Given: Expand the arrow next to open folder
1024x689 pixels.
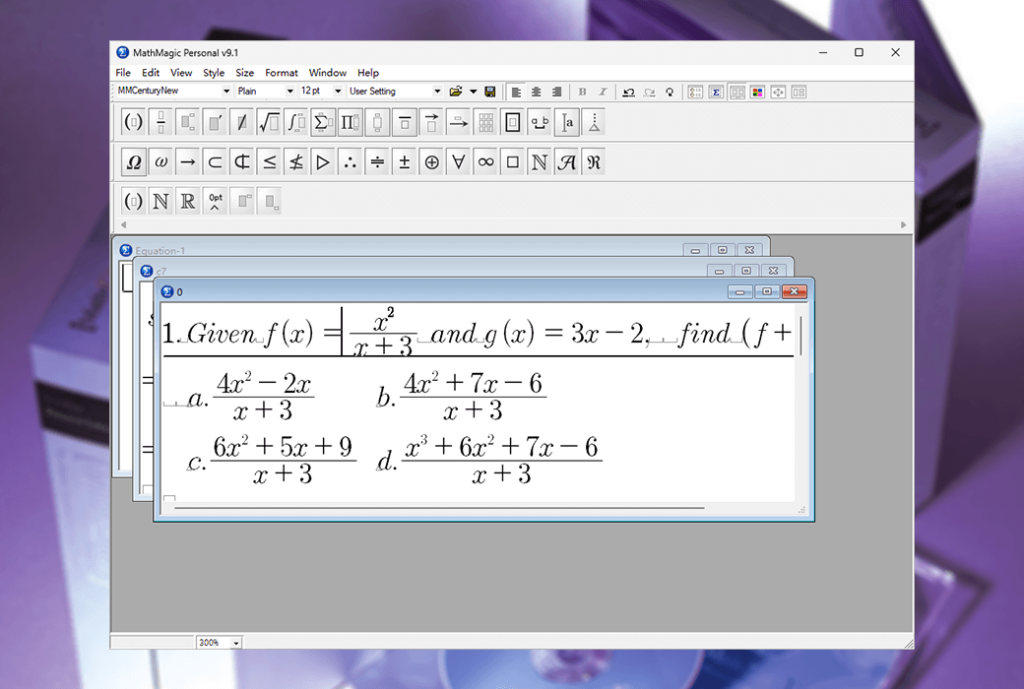Looking at the screenshot, I should [473, 92].
